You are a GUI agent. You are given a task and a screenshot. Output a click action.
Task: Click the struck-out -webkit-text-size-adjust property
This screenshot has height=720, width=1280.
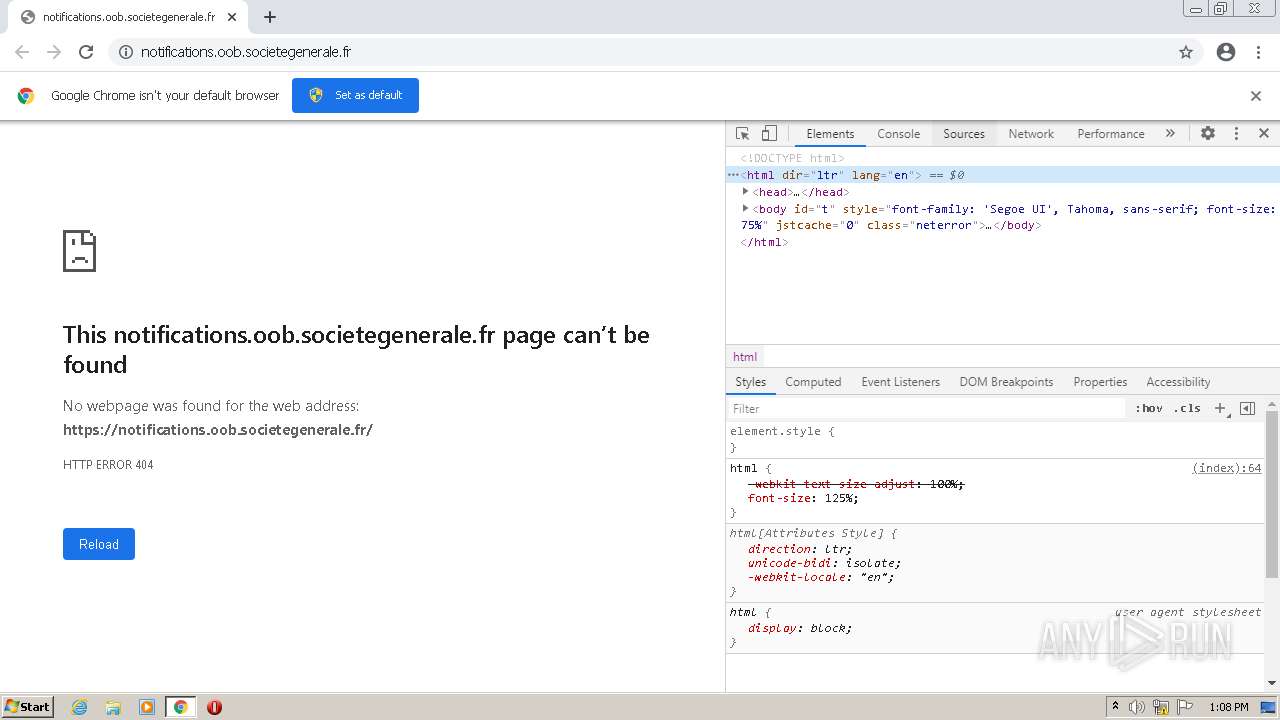tap(856, 484)
